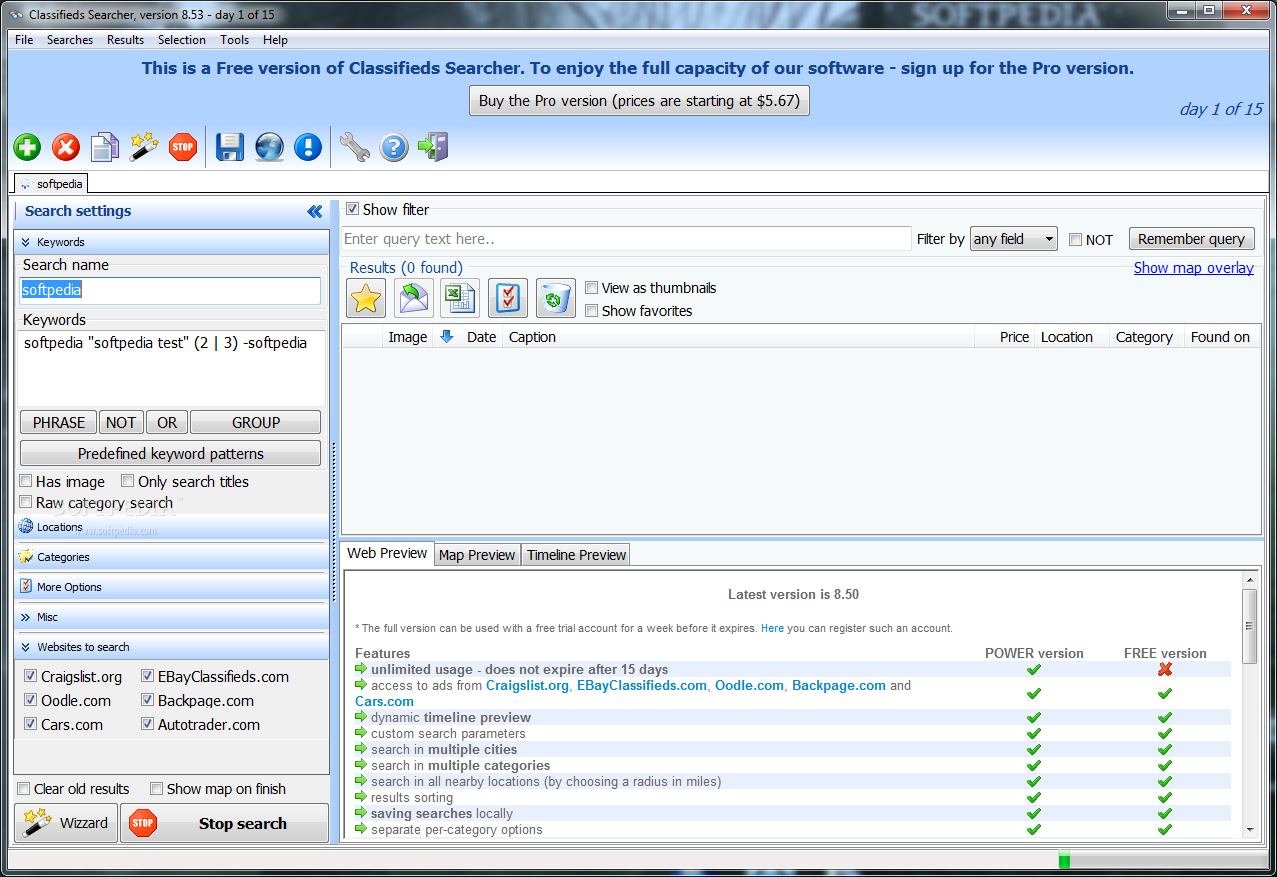Click the floppy disk save icon

(230, 148)
